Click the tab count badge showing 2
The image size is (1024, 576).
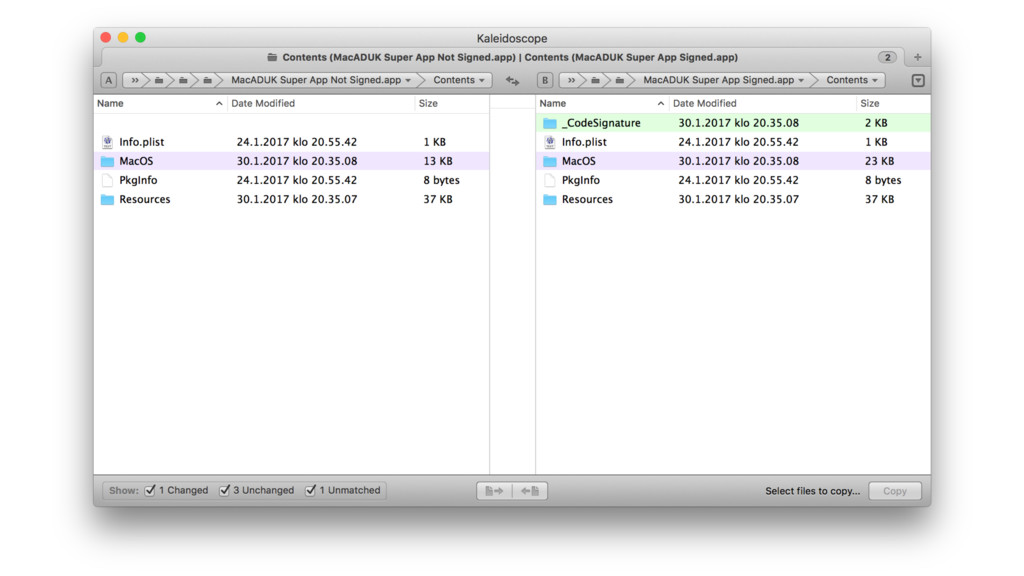(887, 57)
